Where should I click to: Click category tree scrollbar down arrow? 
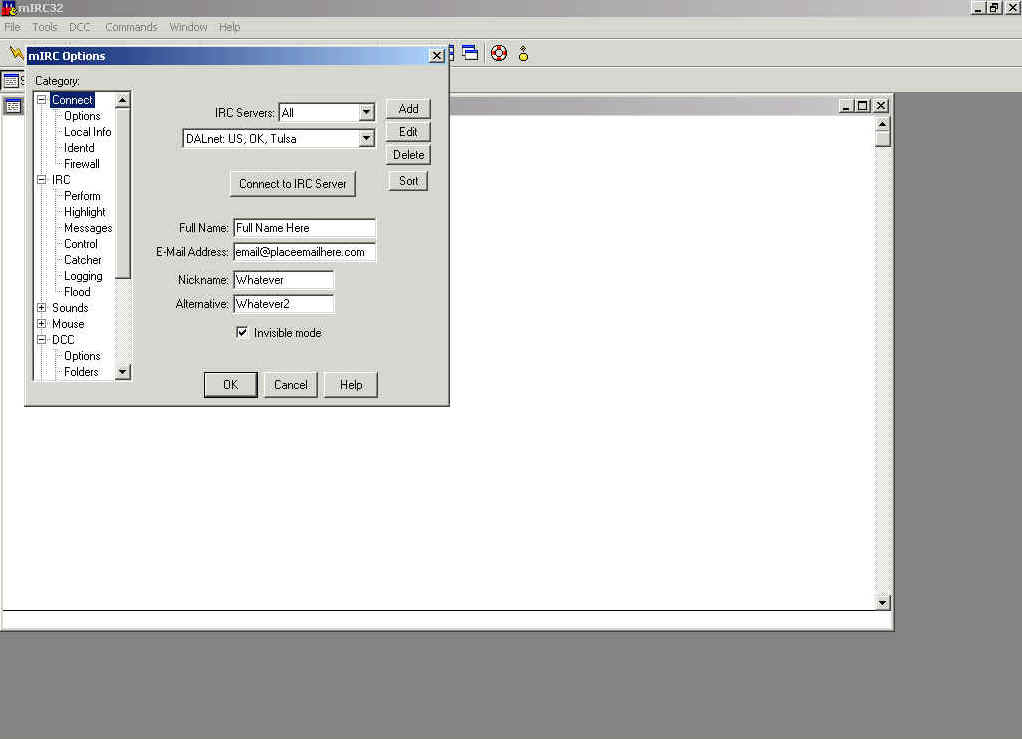click(x=123, y=372)
